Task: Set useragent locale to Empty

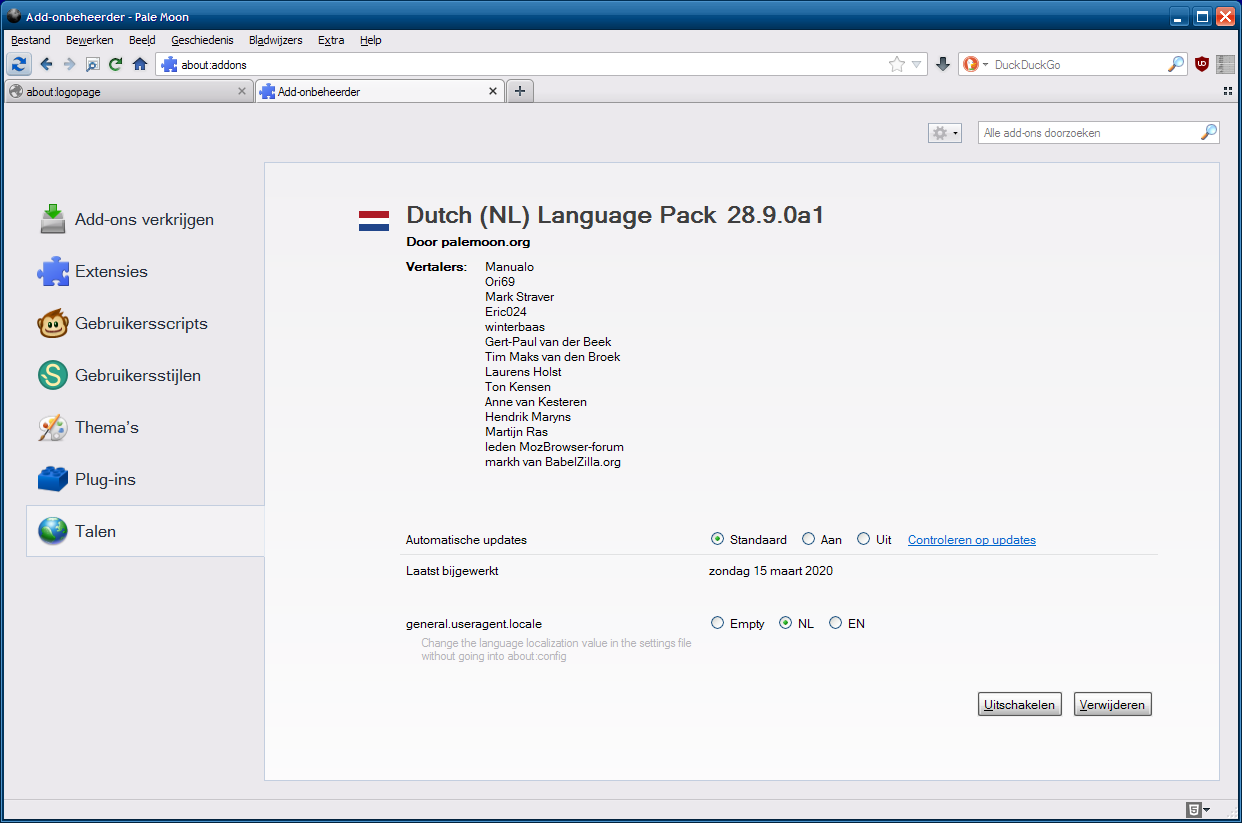Action: (x=717, y=623)
